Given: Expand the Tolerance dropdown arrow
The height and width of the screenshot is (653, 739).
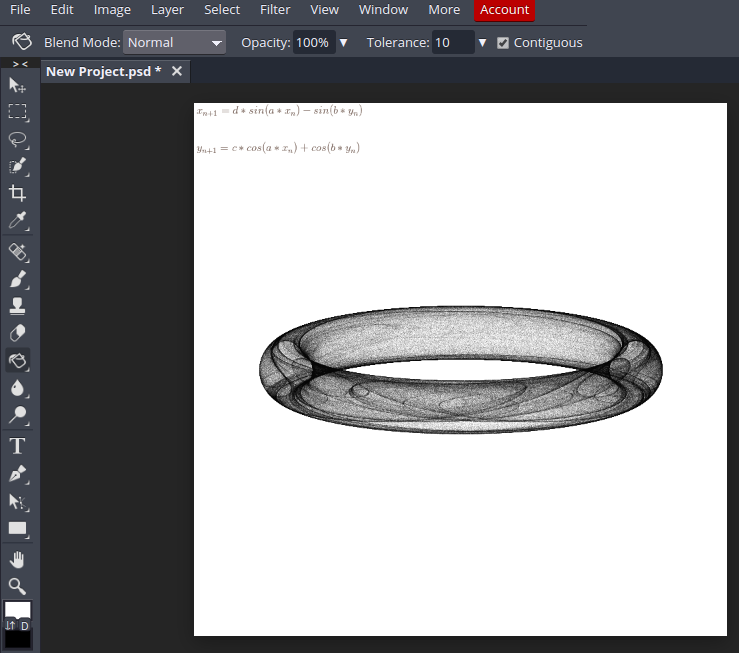Looking at the screenshot, I should point(482,43).
